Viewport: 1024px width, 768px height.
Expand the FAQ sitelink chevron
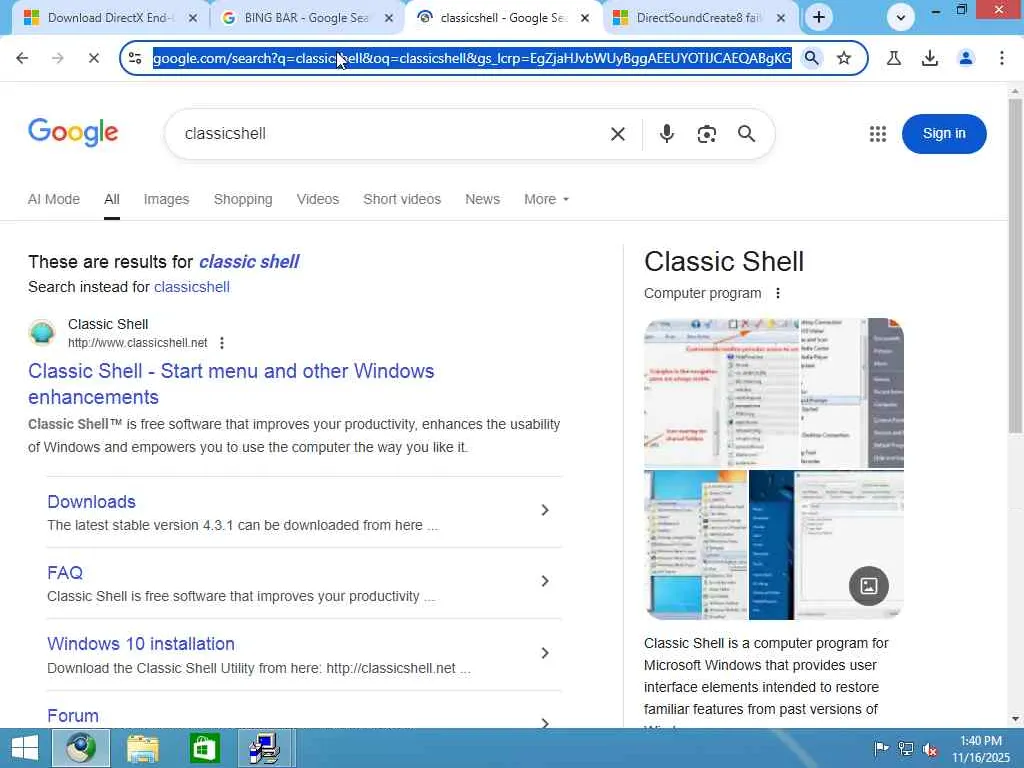(x=545, y=581)
